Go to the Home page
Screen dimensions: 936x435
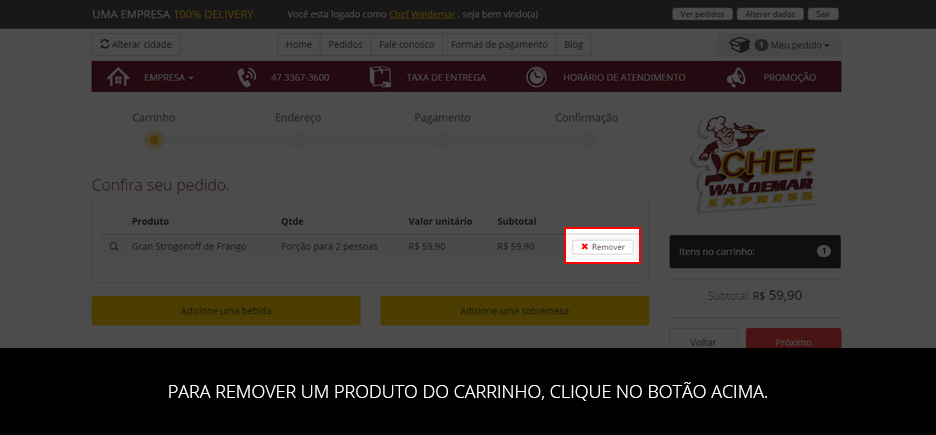tap(299, 45)
